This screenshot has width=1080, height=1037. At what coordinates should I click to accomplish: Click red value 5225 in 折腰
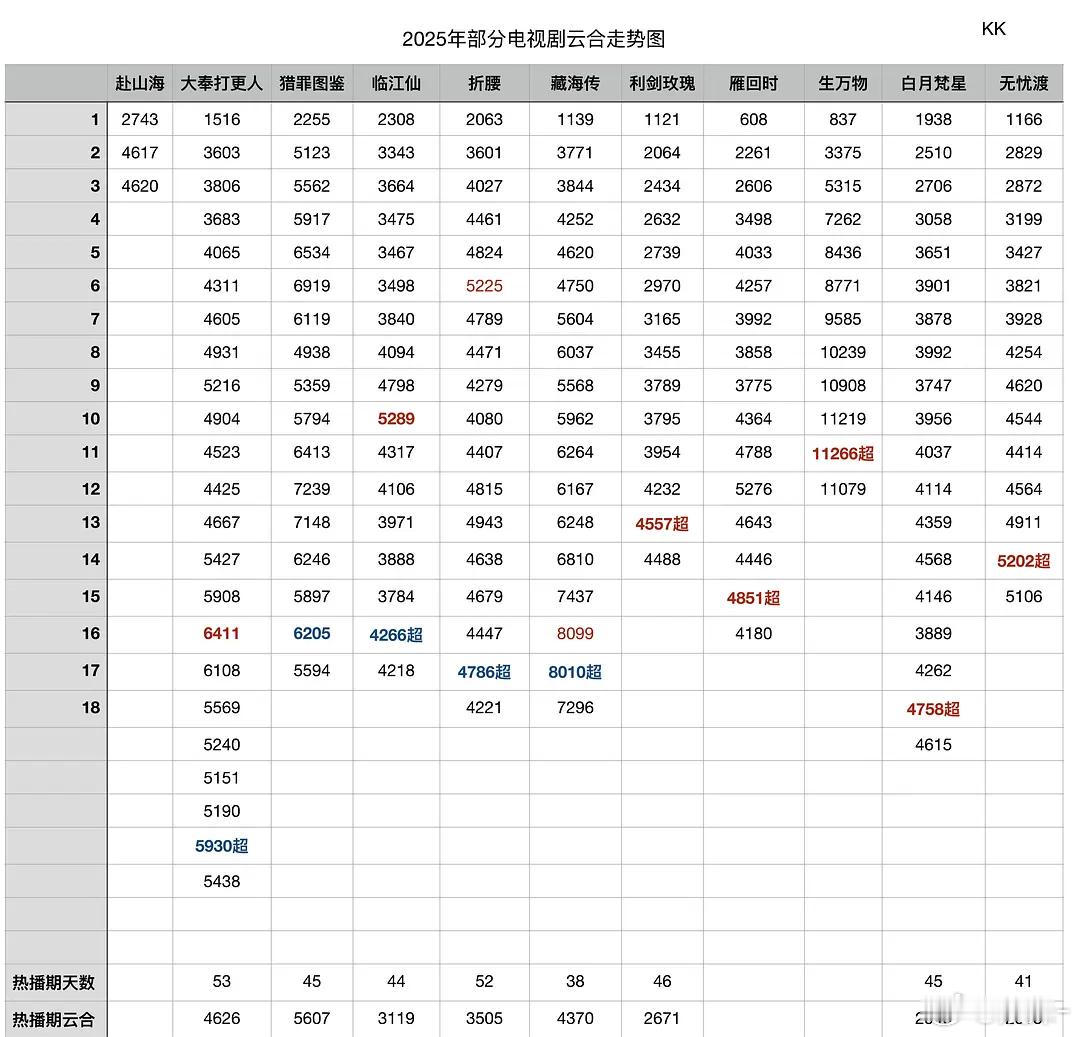click(x=484, y=286)
